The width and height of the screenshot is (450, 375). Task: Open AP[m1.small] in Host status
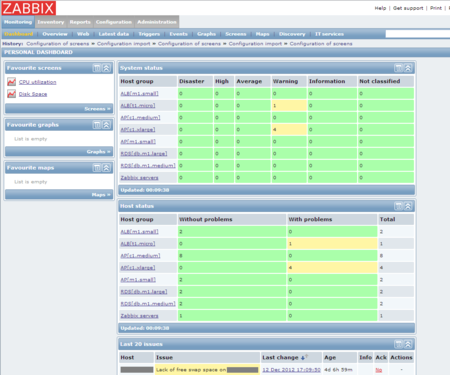tap(138, 280)
